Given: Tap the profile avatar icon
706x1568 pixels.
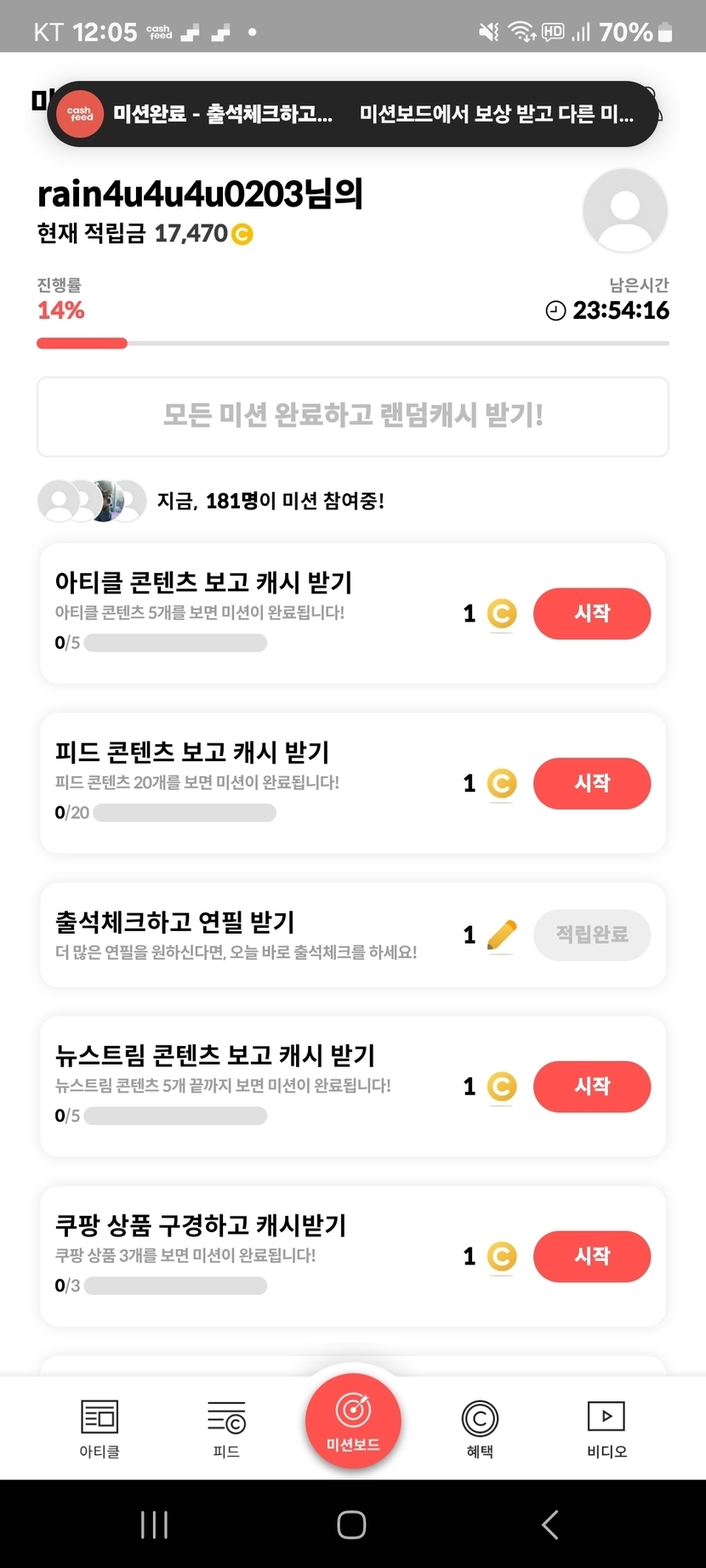Looking at the screenshot, I should (x=625, y=210).
